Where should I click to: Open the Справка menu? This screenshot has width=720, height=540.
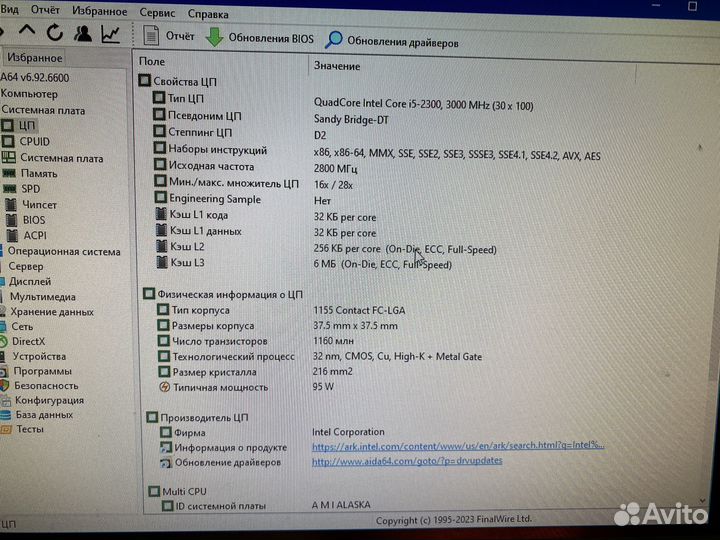[208, 14]
